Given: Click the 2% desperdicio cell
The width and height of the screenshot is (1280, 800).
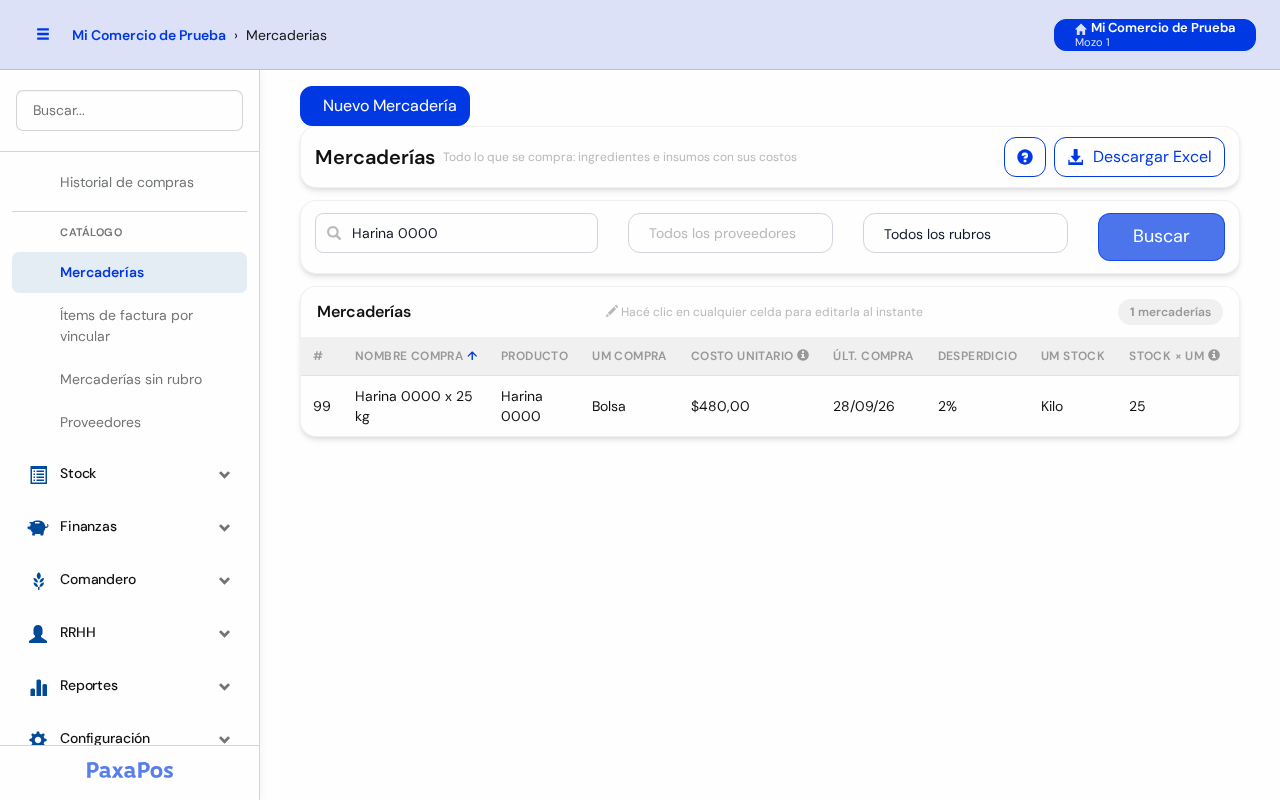Looking at the screenshot, I should pos(977,406).
